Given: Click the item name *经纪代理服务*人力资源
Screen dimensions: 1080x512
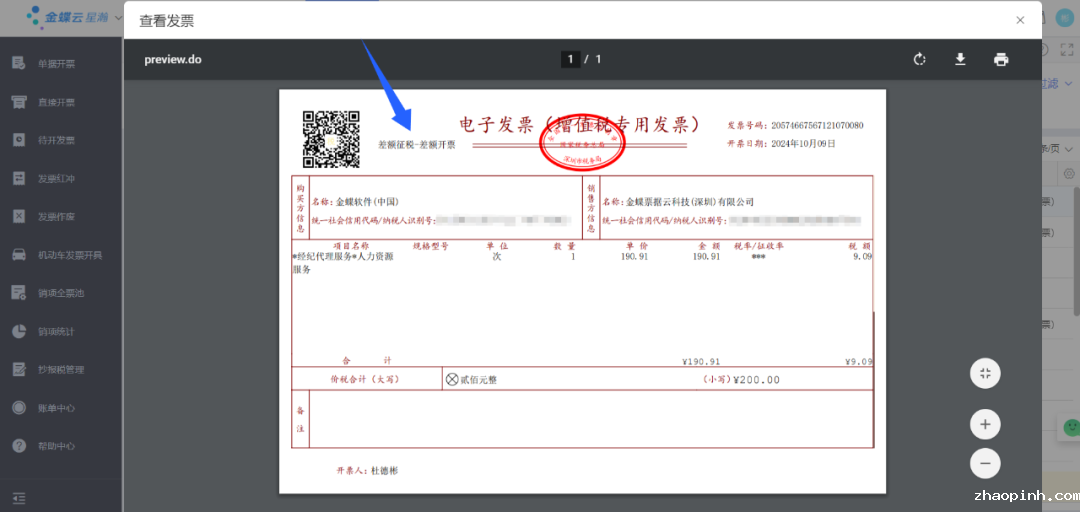Looking at the screenshot, I should [x=342, y=256].
